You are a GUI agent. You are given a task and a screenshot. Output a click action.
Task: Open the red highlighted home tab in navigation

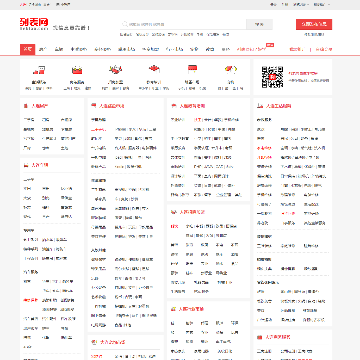(x=27, y=49)
